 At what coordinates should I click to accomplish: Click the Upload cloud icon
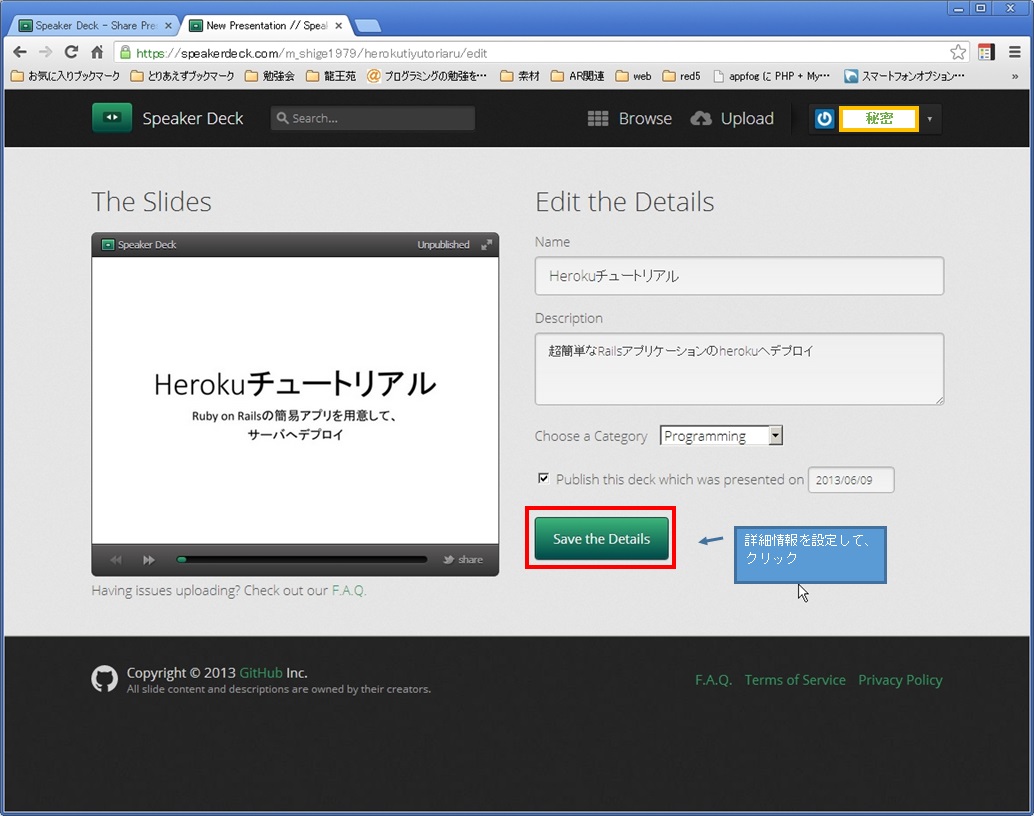coord(701,119)
